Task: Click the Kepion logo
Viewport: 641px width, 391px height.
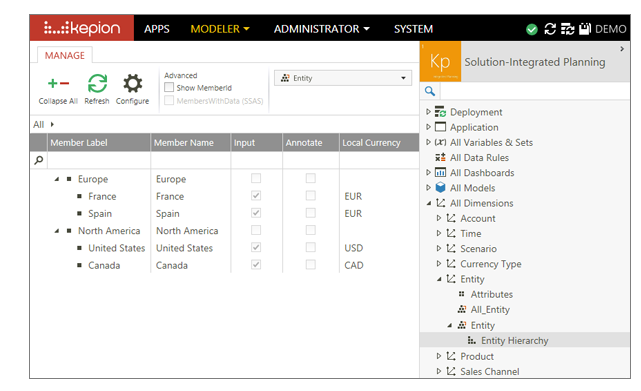Action: 82,28
